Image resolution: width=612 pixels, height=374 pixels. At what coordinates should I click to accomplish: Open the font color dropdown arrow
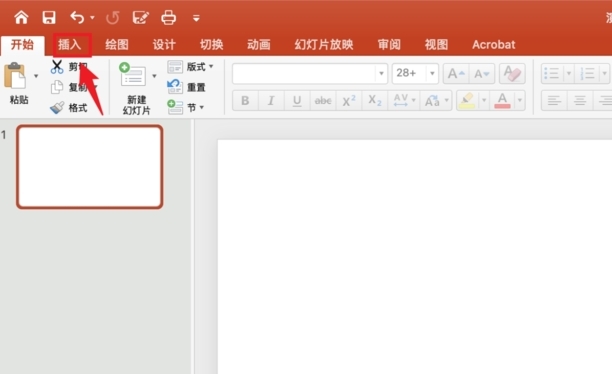pyautogui.click(x=520, y=101)
